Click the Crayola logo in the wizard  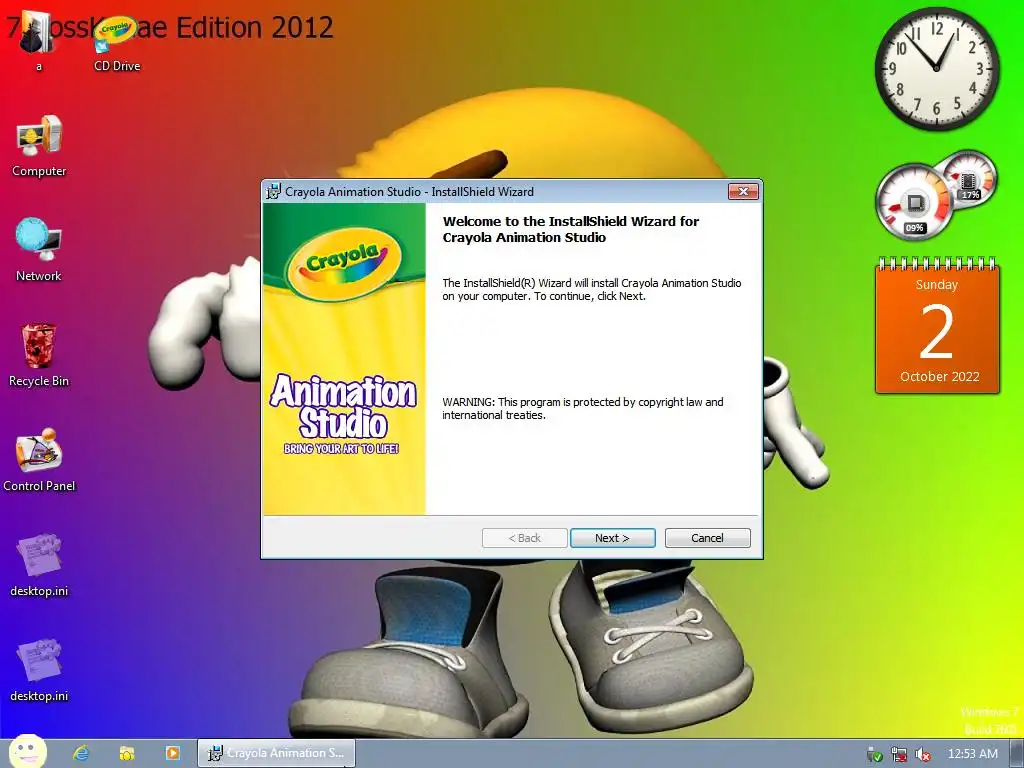[344, 262]
